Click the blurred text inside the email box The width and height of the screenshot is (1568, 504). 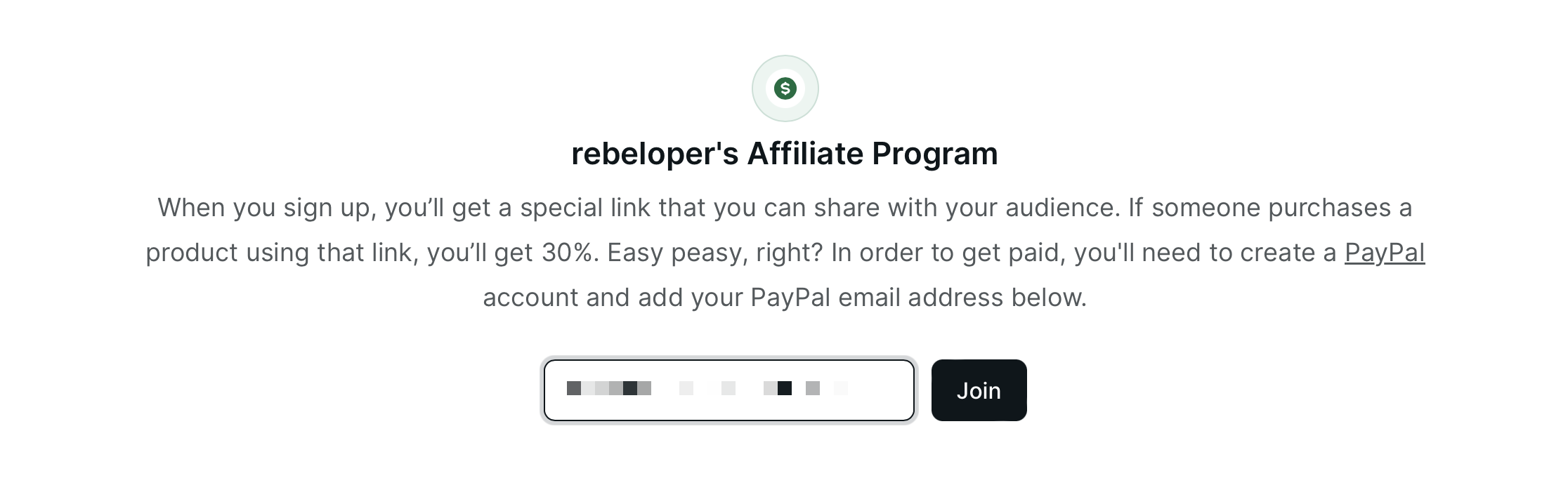click(x=707, y=388)
